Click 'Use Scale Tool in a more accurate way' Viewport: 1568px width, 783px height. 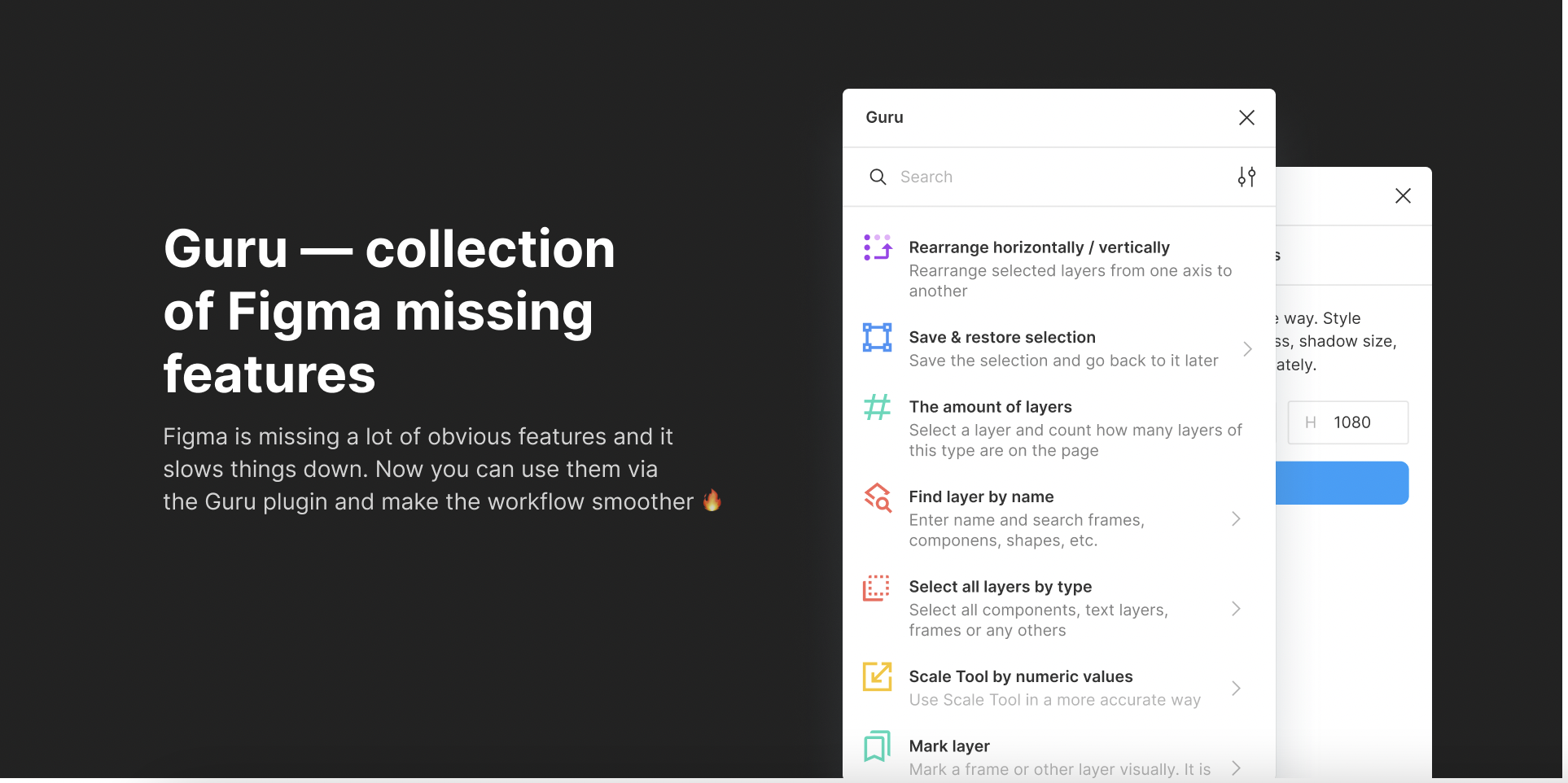1055,700
